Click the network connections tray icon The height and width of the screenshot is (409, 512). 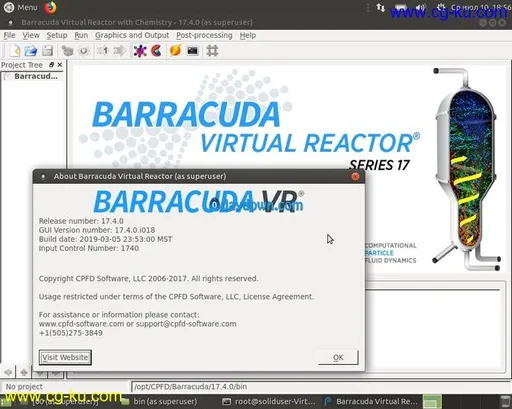click(380, 7)
